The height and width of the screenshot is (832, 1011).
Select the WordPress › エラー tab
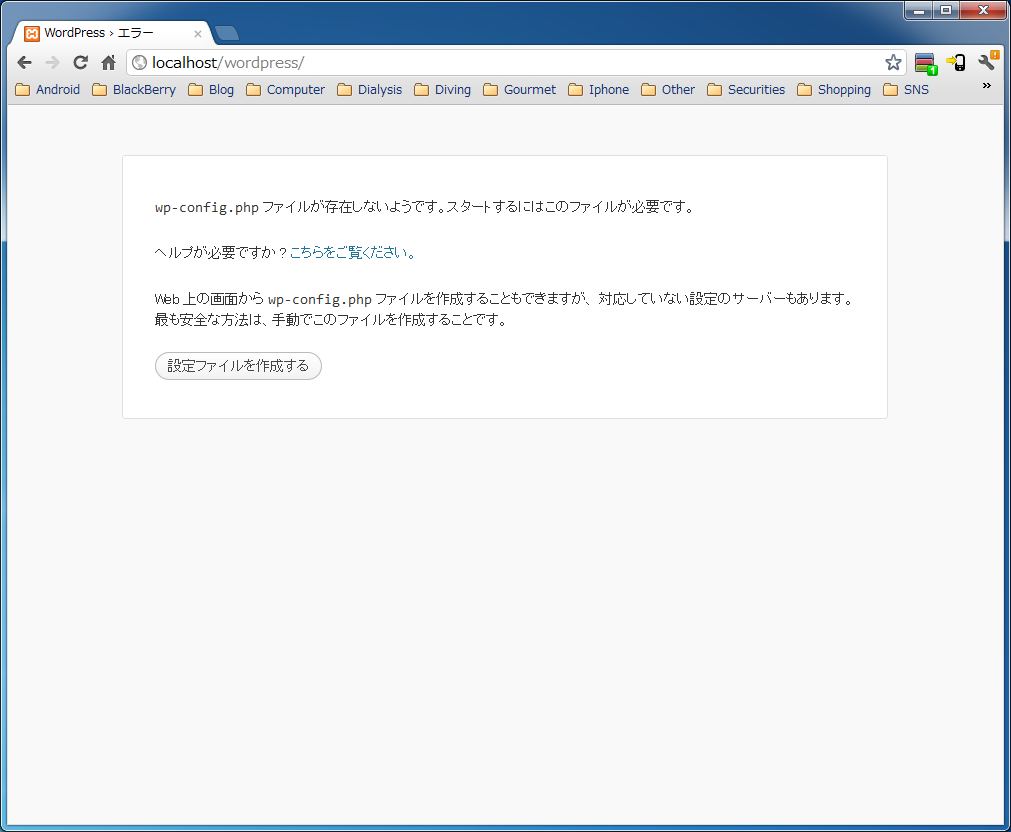113,33
